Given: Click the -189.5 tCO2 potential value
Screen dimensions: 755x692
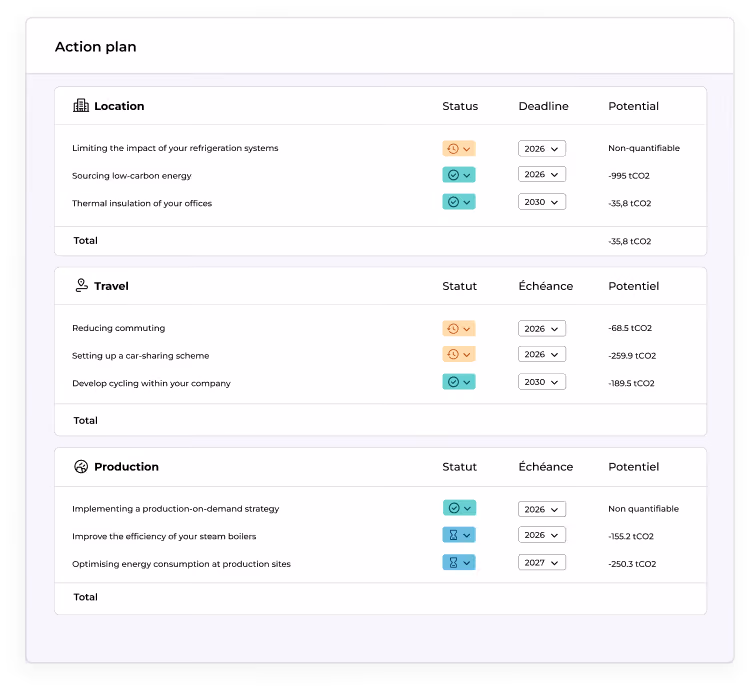Looking at the screenshot, I should click(x=631, y=383).
